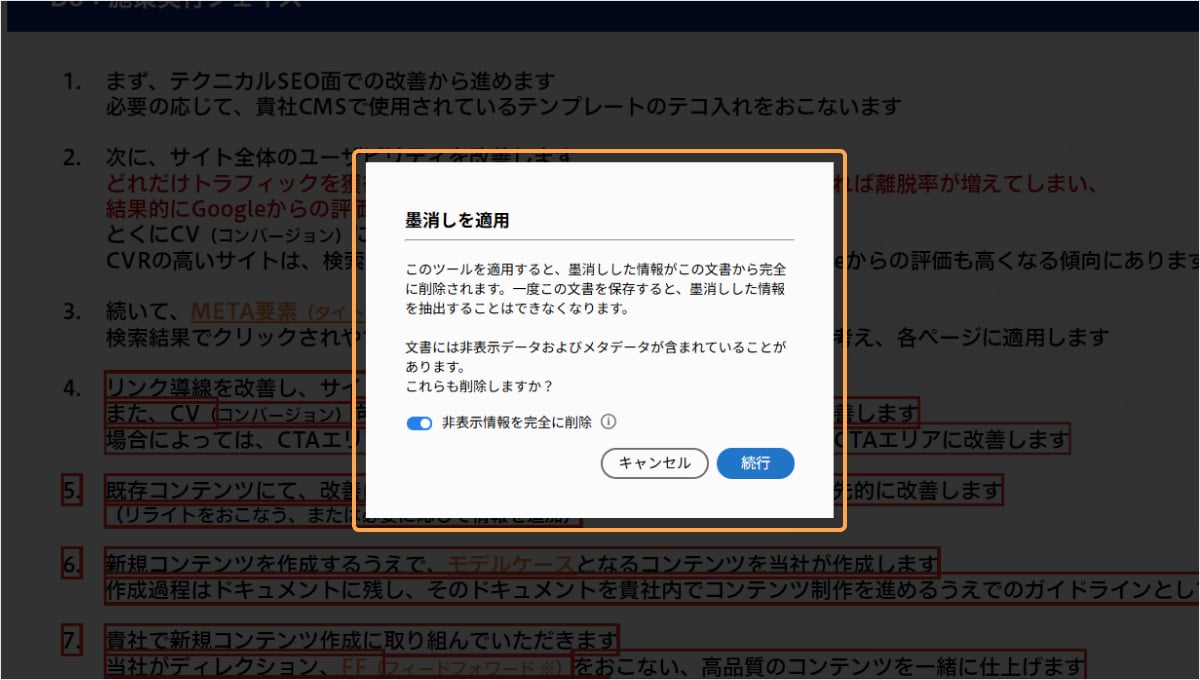Image resolution: width=1200 pixels, height=680 pixels.
Task: Open info icon beside 非表示情報を完全に削除
Action: click(x=608, y=422)
